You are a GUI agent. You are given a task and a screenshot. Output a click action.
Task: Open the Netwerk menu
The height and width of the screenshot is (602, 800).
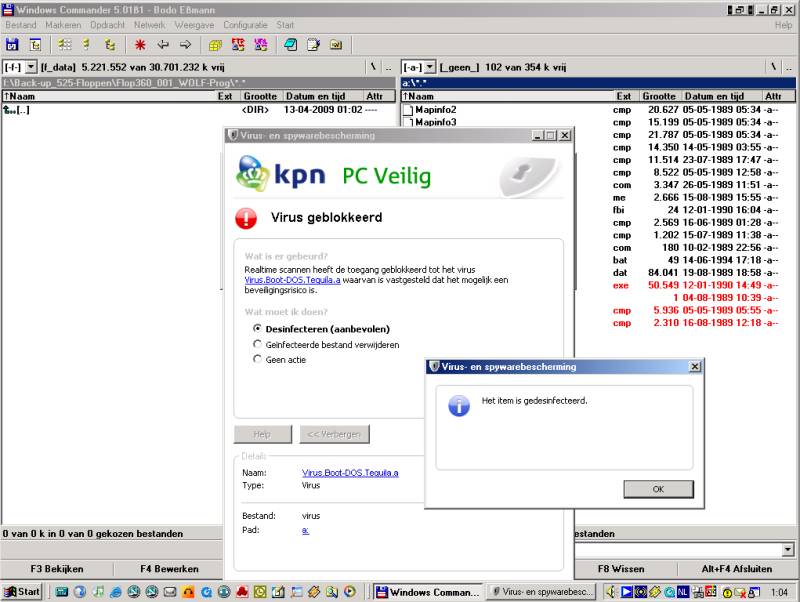[149, 25]
